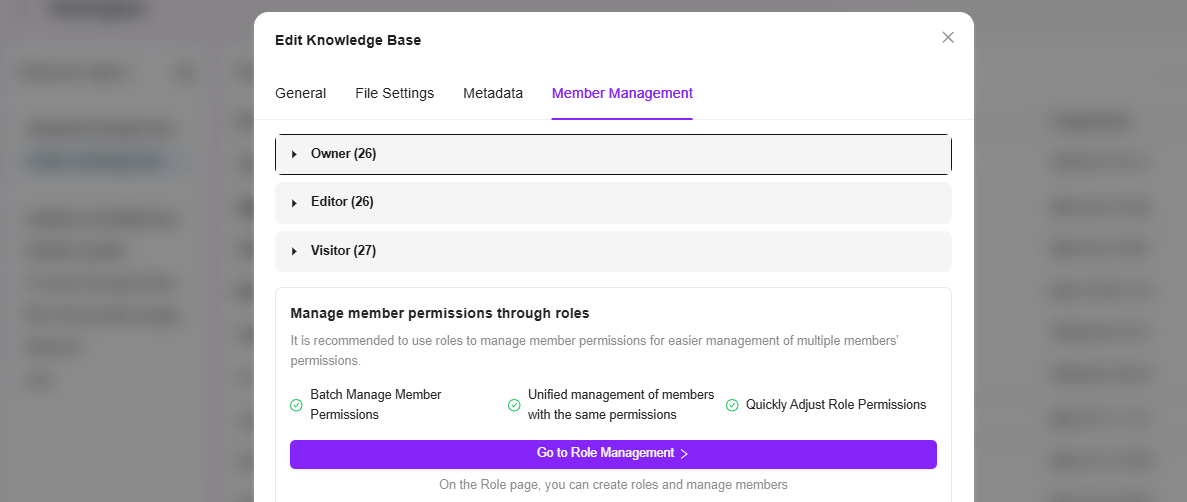
Task: Open the File Settings tab
Action: point(394,93)
